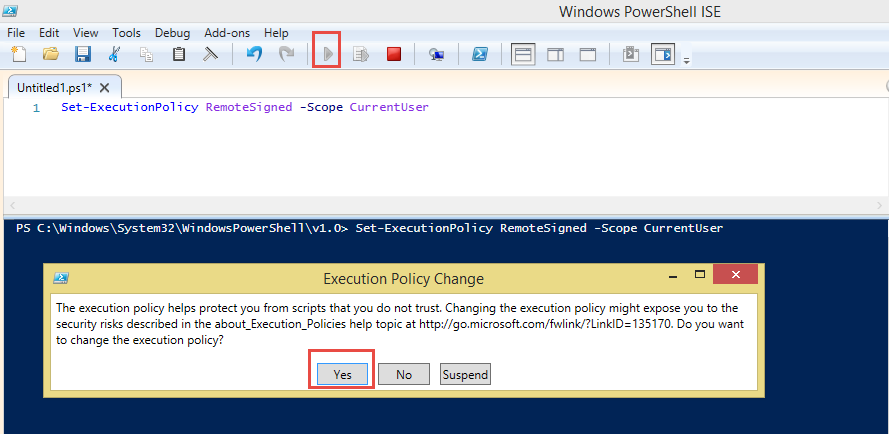Image resolution: width=889 pixels, height=434 pixels.
Task: Show script pane top layout
Action: pos(523,54)
